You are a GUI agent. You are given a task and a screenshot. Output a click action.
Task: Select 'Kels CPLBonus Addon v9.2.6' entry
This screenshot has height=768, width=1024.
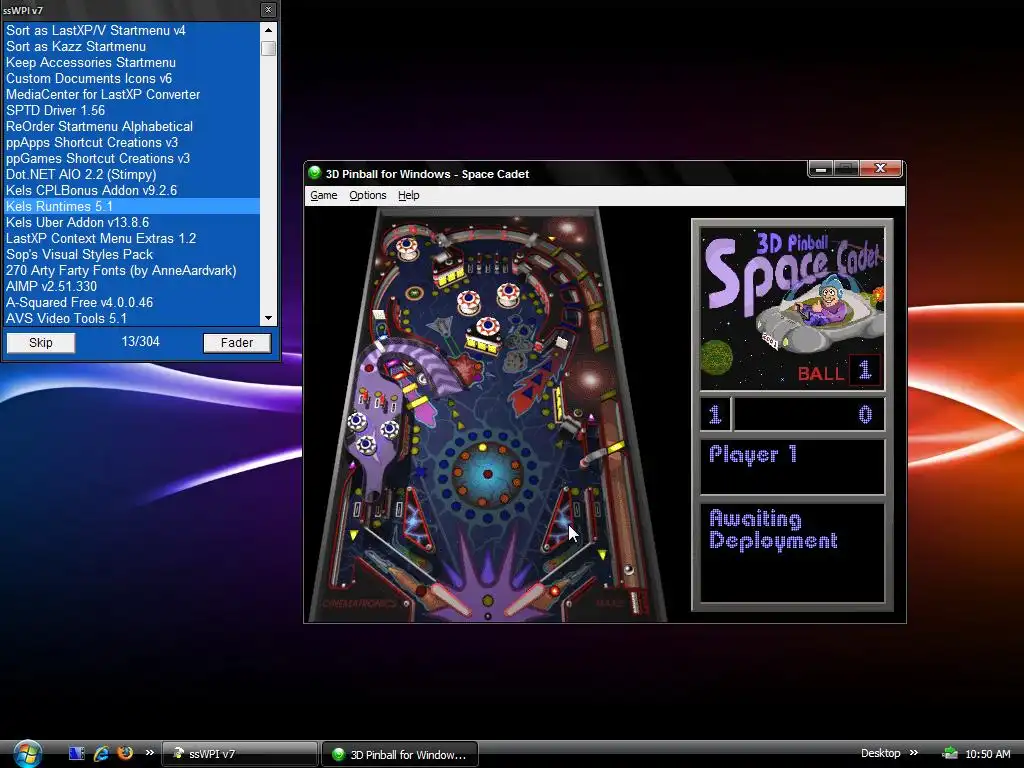[x=132, y=190]
